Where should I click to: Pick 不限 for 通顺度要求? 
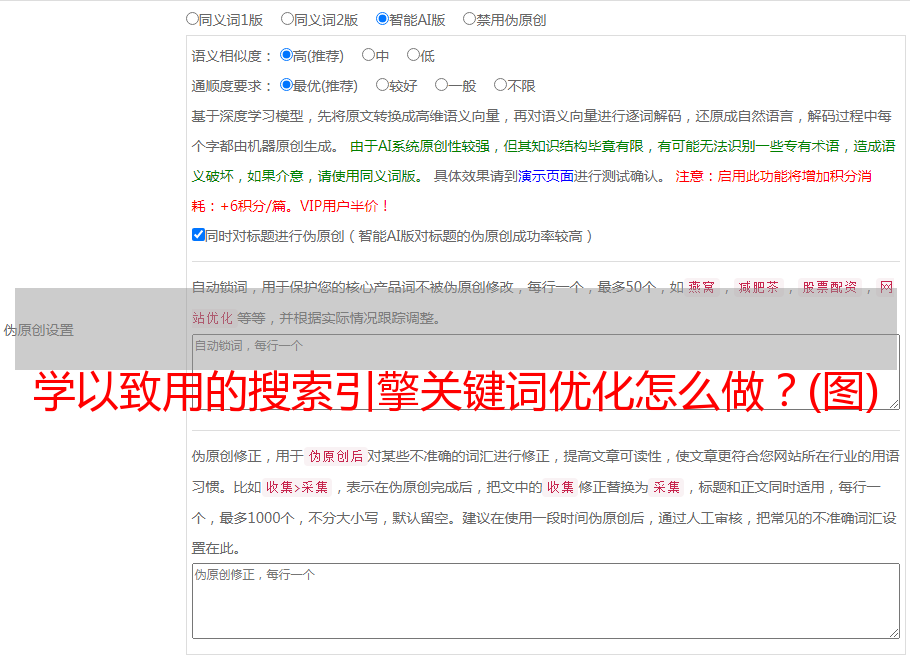tap(500, 85)
